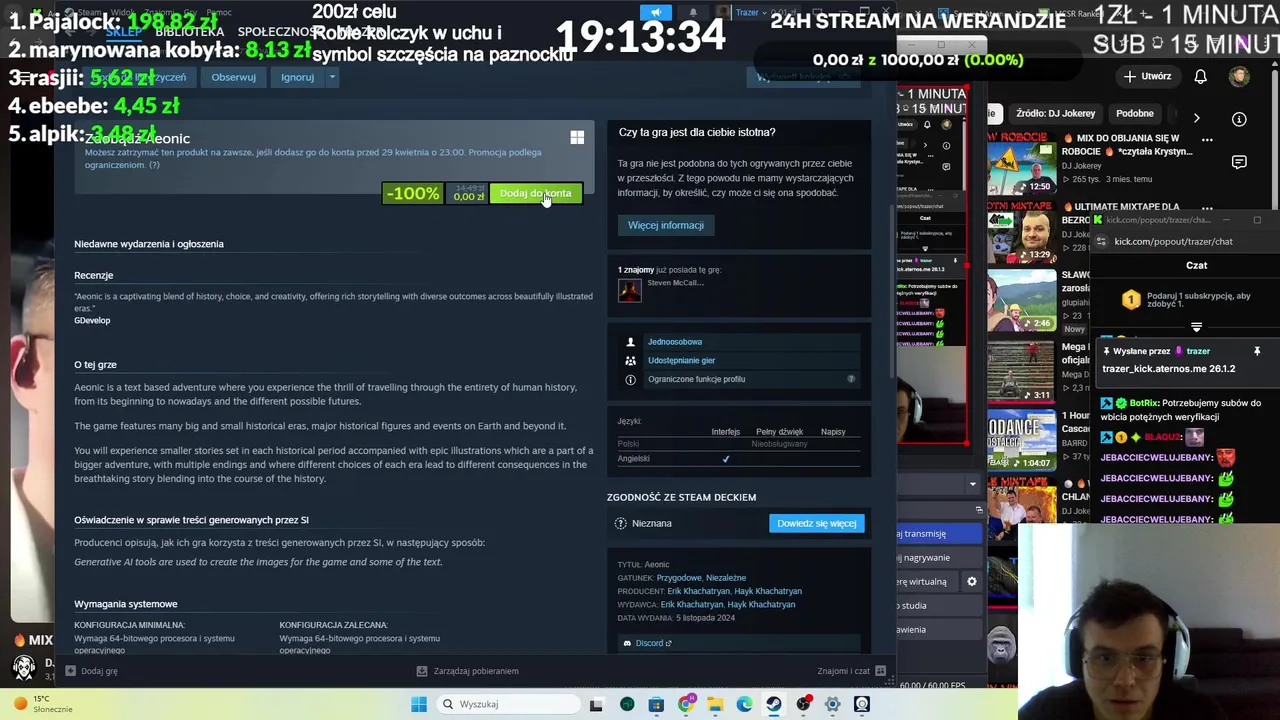Click the YouTube live chat icon
The height and width of the screenshot is (720, 1280).
tap(1239, 162)
